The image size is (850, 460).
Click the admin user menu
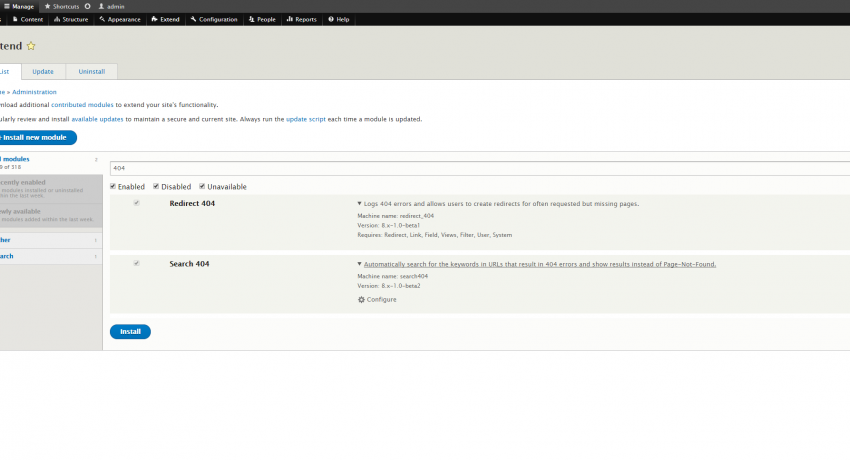(111, 7)
